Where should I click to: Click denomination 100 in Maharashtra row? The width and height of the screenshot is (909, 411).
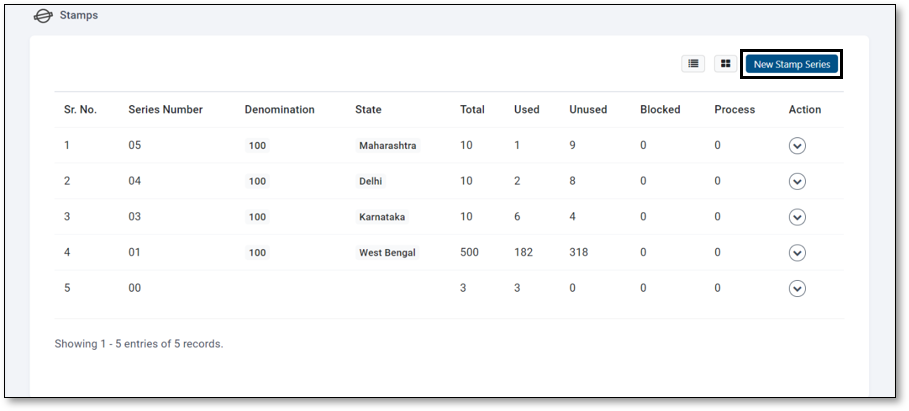coord(257,146)
